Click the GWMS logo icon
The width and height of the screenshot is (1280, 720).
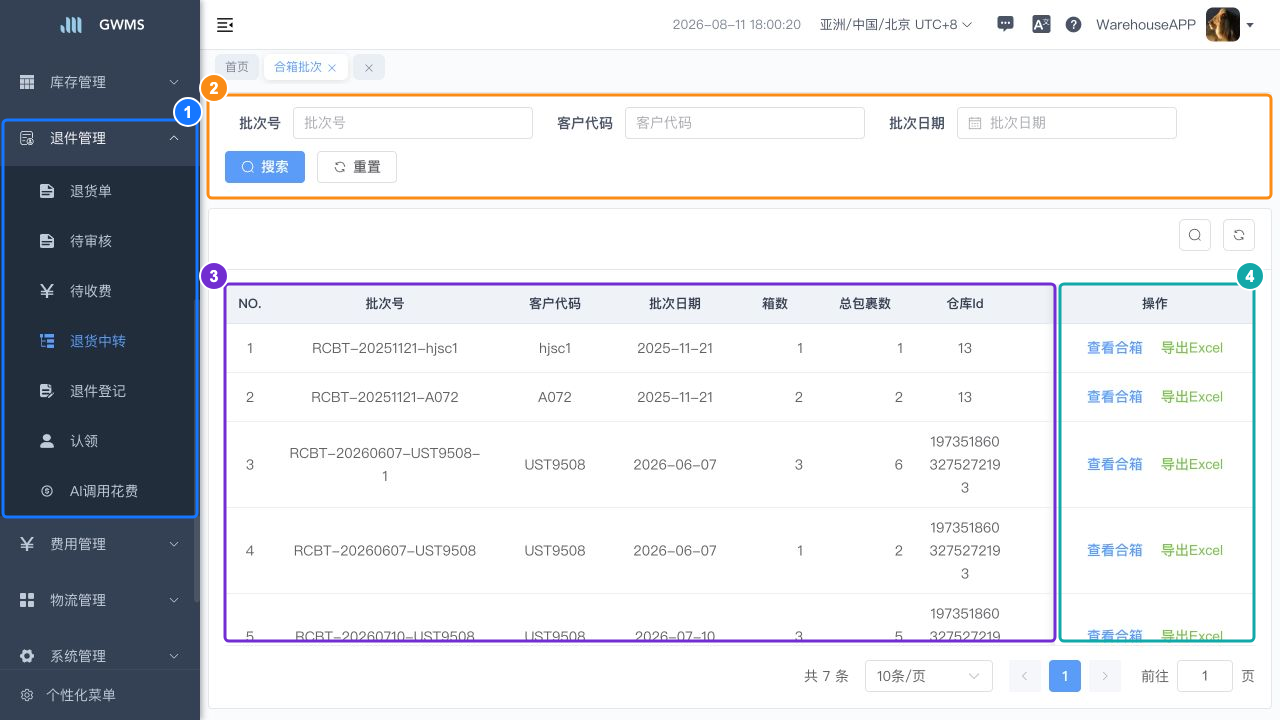[71, 25]
